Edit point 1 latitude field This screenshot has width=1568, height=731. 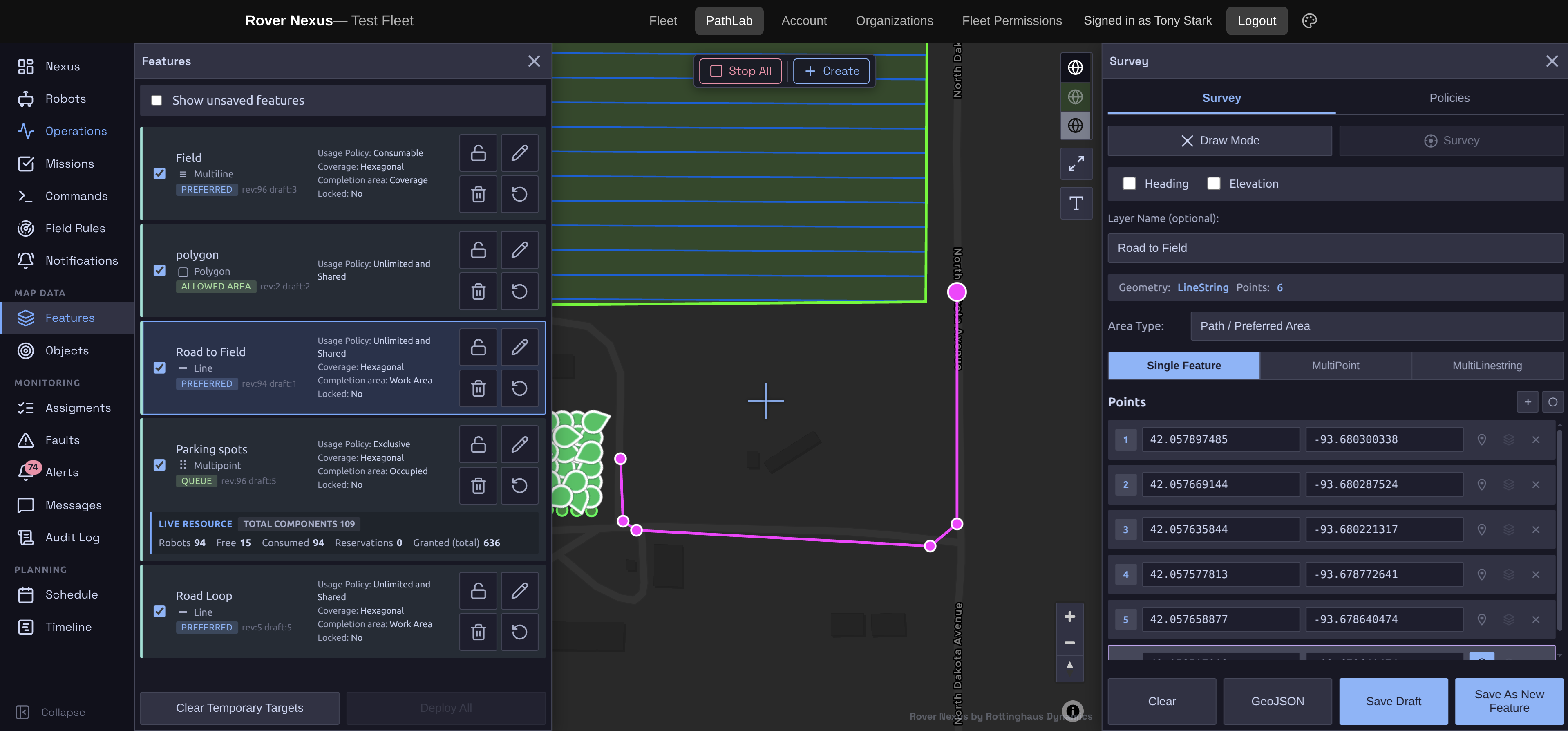pos(1220,440)
